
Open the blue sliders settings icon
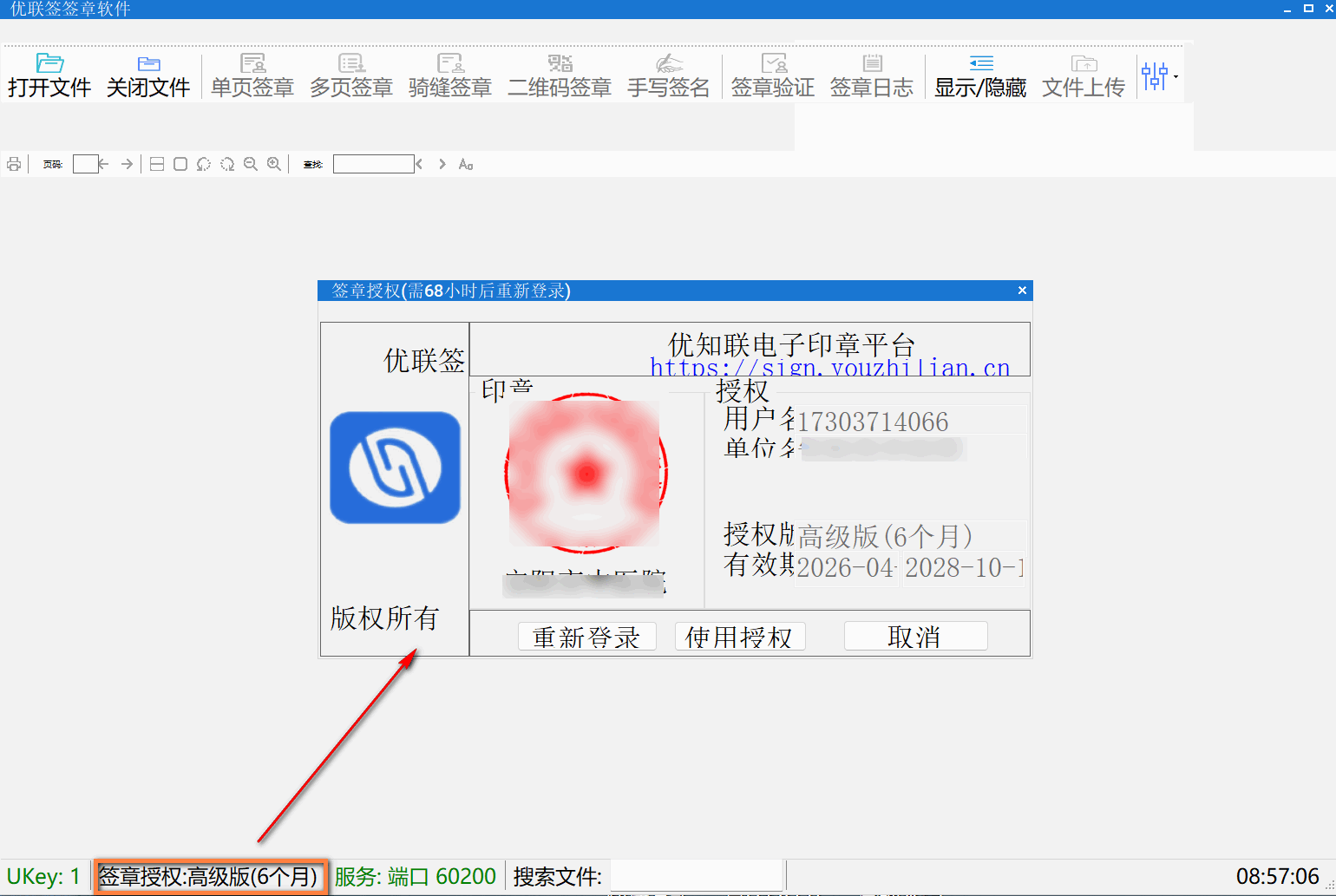tap(1156, 76)
